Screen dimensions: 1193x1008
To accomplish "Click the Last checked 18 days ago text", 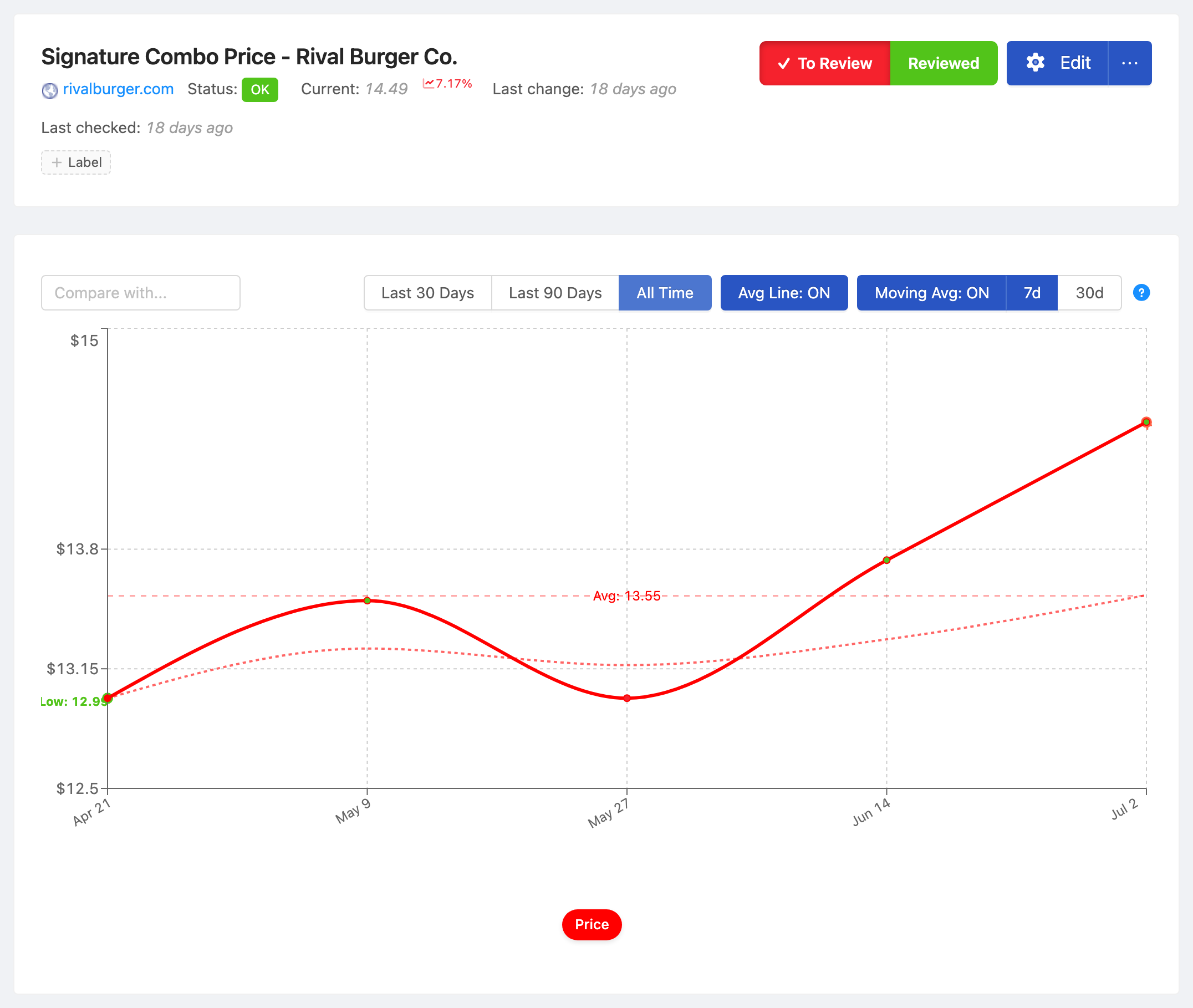I will coord(189,128).
